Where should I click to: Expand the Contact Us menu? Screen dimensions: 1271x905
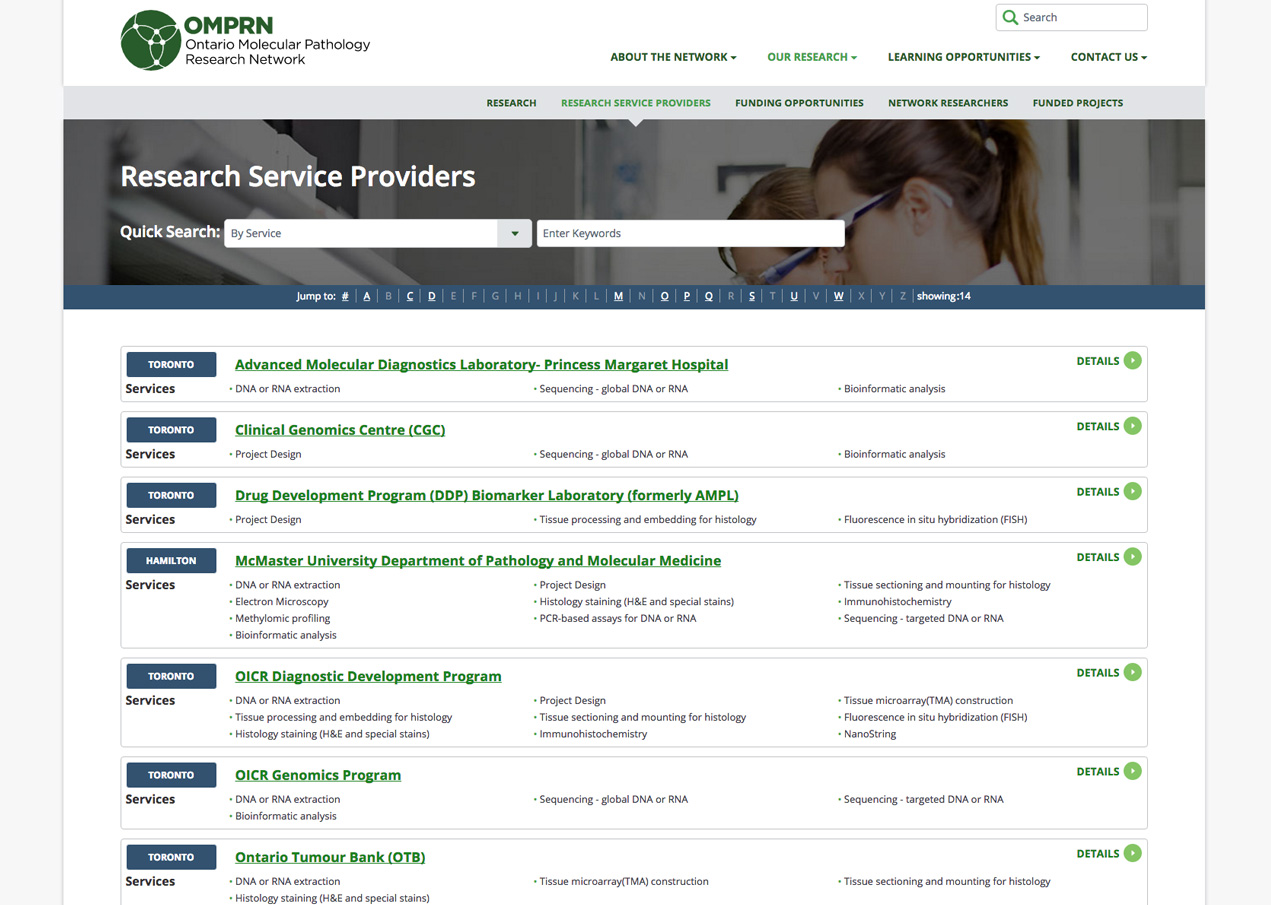(x=1108, y=57)
